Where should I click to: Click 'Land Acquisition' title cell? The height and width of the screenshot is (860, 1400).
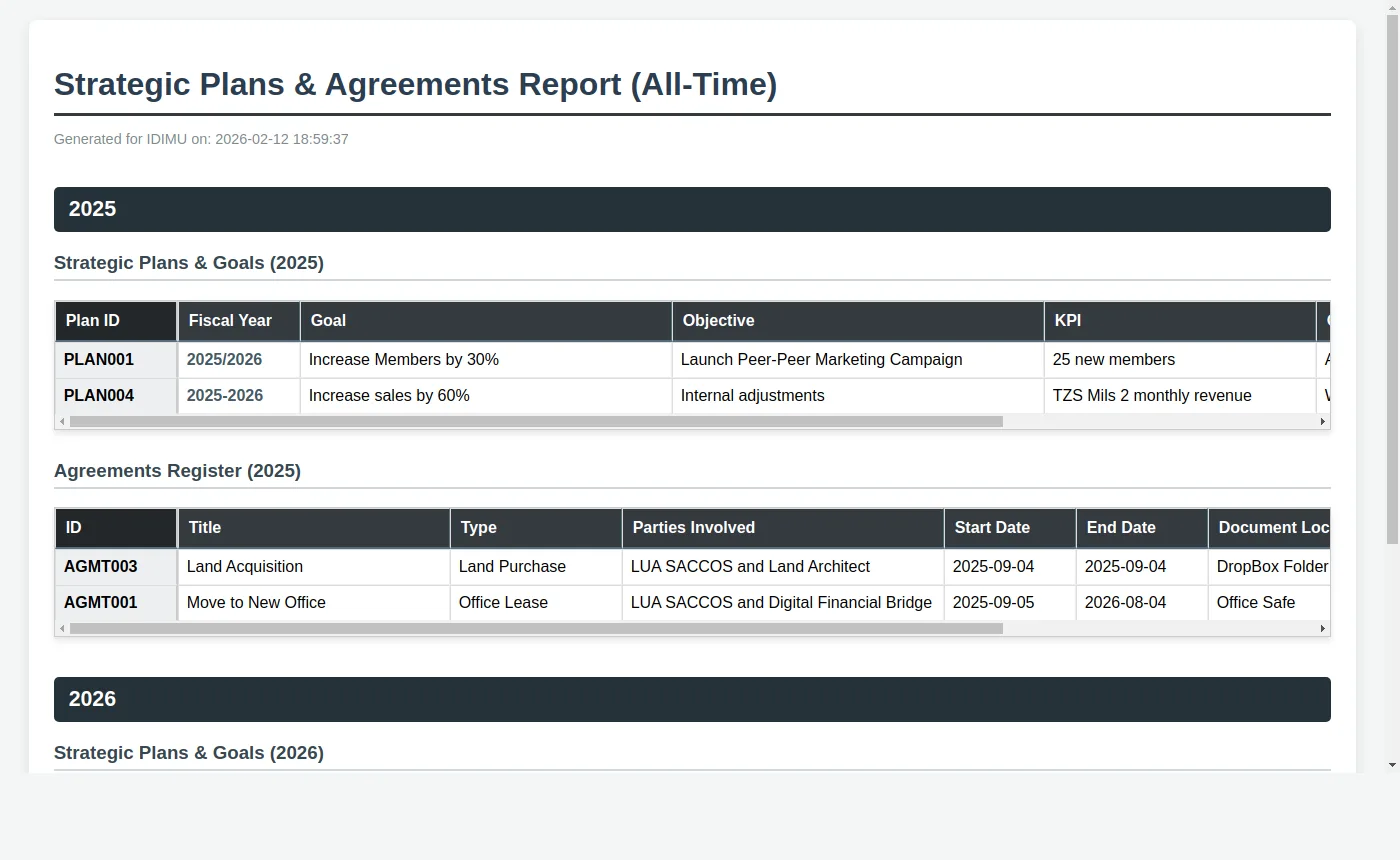click(314, 567)
